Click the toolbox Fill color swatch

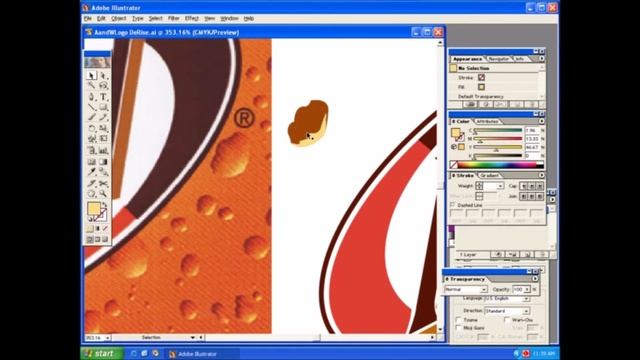click(93, 209)
